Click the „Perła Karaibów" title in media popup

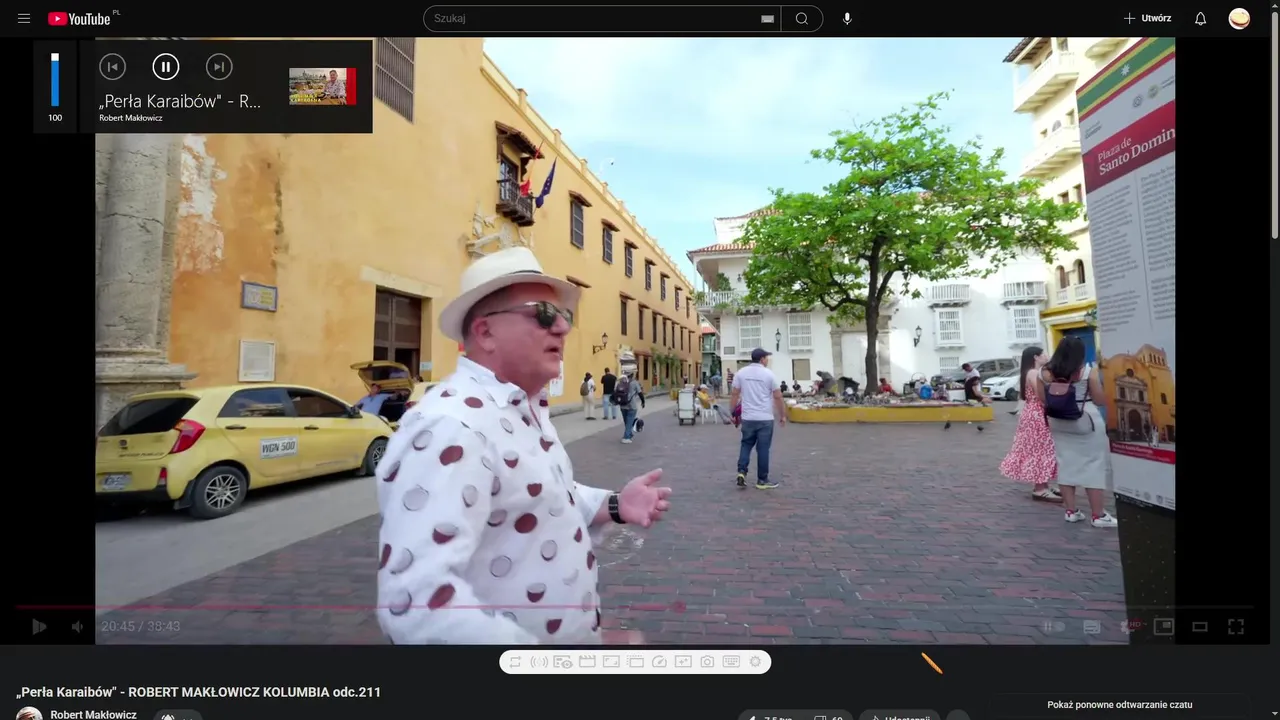point(180,101)
